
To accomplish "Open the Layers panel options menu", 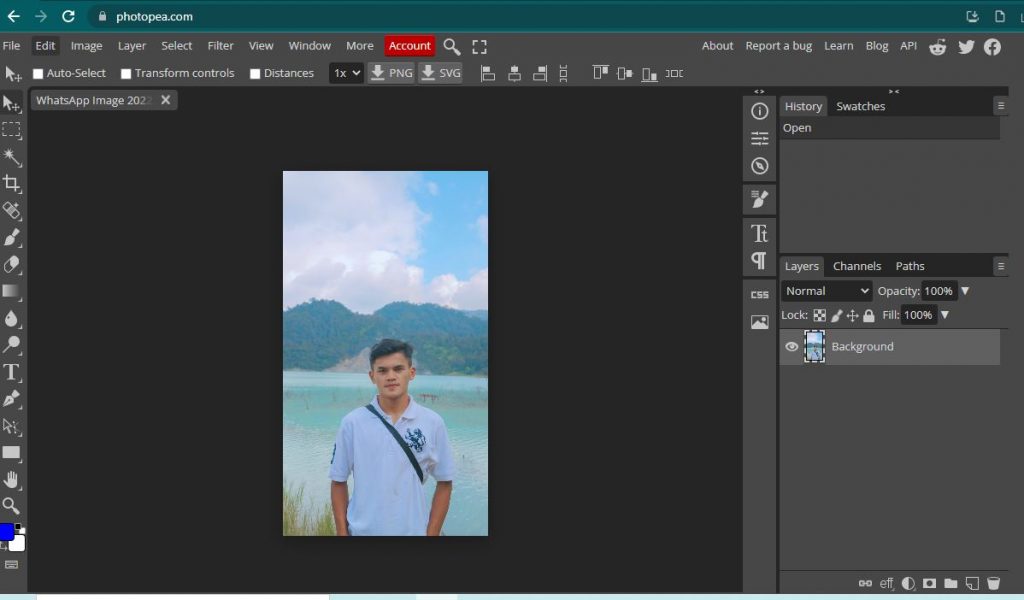I will (x=1000, y=266).
